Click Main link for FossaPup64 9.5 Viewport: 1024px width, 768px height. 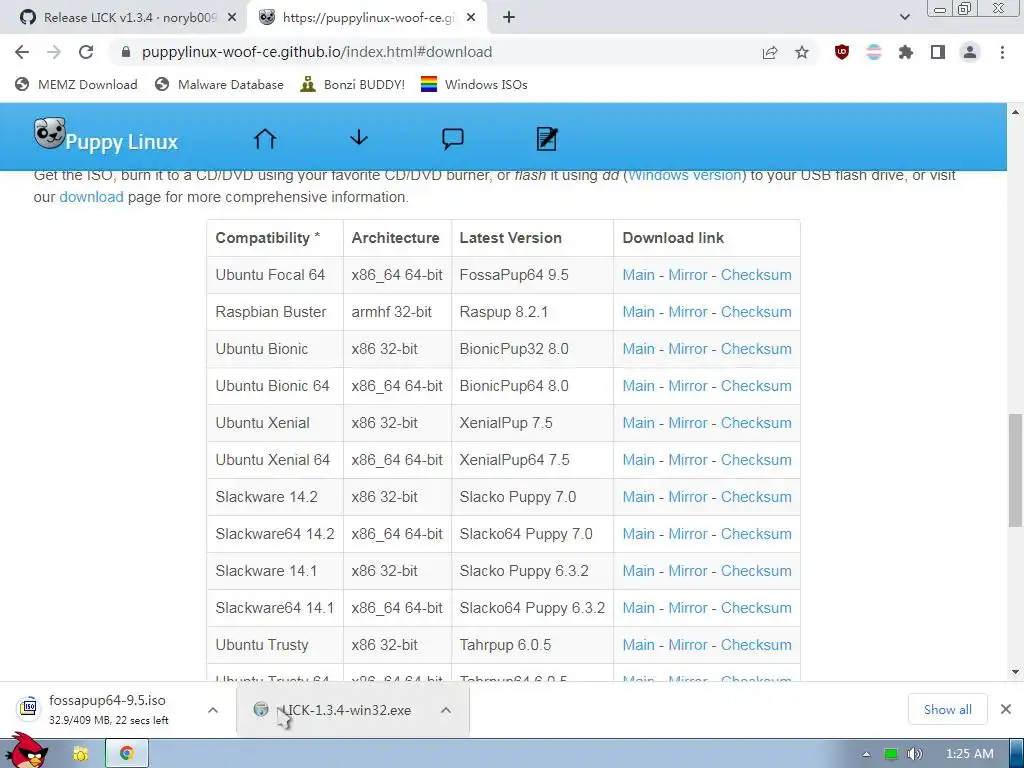pyautogui.click(x=638, y=275)
